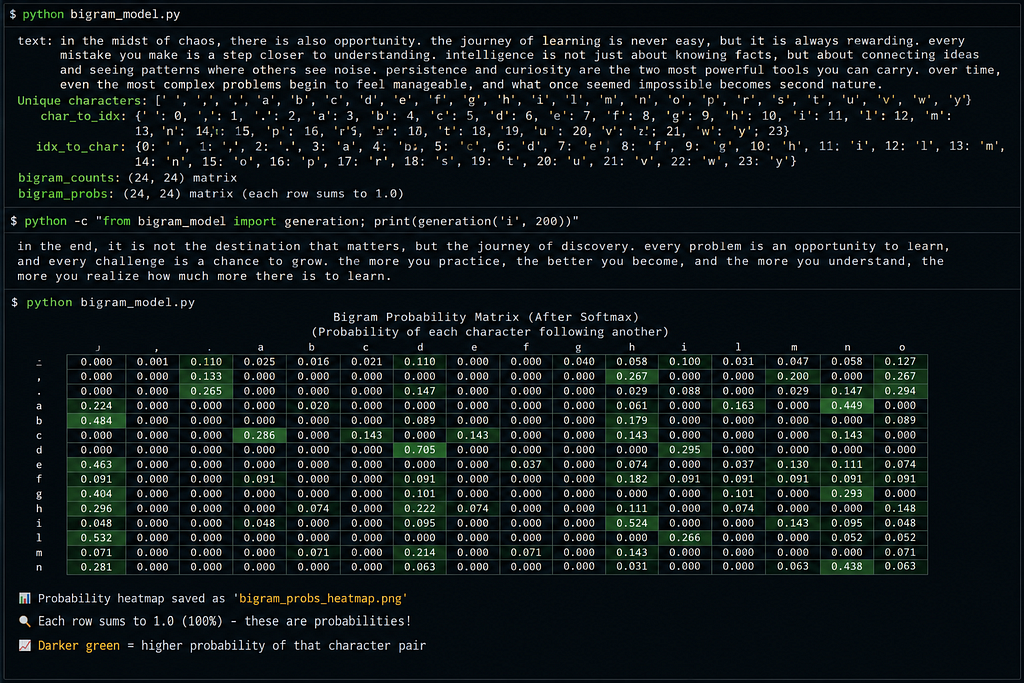
Task: Select matrix cell 0.163 in row a
Action: tap(739, 405)
